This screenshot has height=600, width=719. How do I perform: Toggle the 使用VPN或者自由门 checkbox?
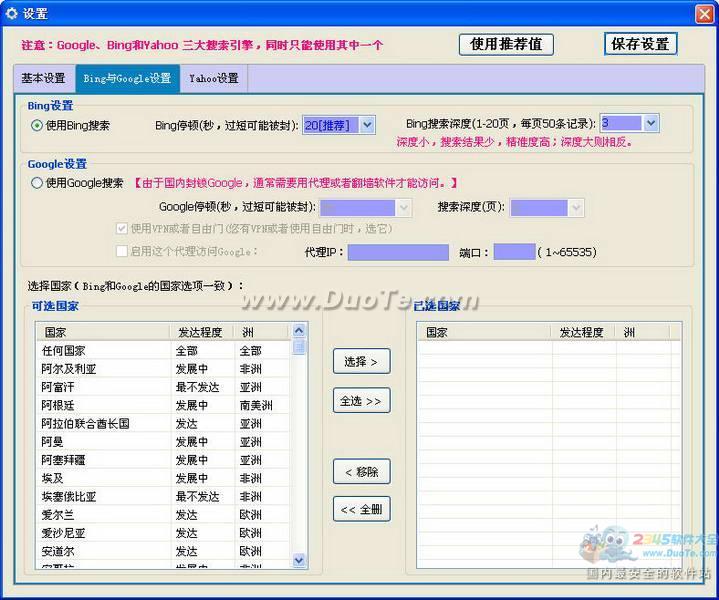[122, 228]
